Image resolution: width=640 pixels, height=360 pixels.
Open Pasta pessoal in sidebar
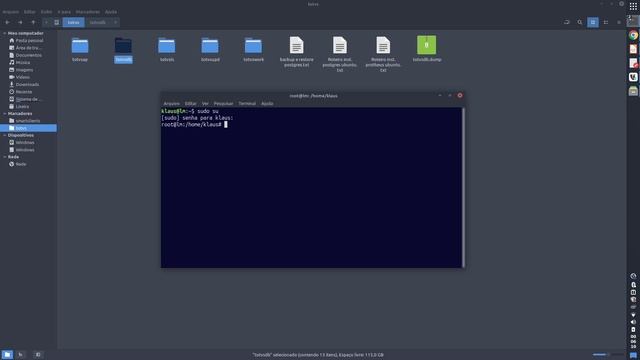click(x=27, y=40)
